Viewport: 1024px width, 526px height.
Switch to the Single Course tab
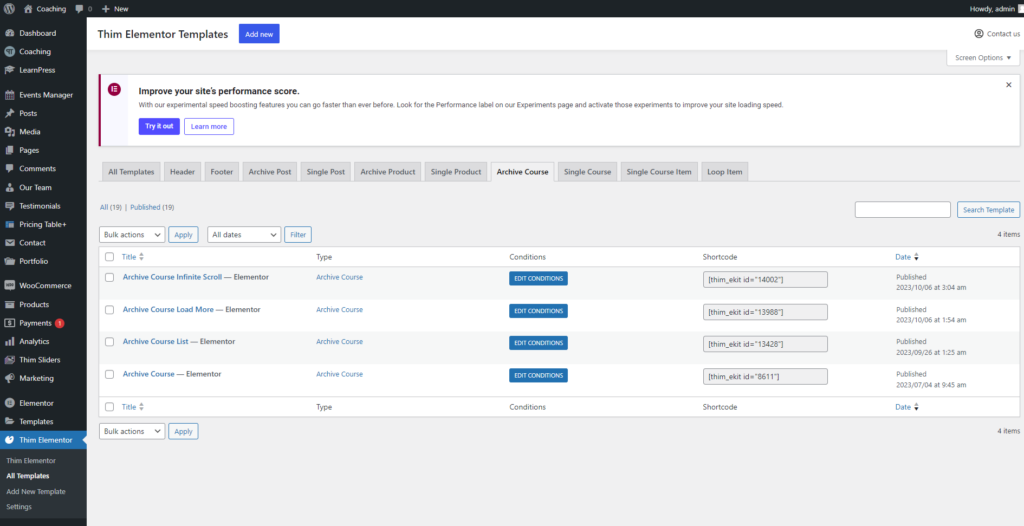pos(587,172)
